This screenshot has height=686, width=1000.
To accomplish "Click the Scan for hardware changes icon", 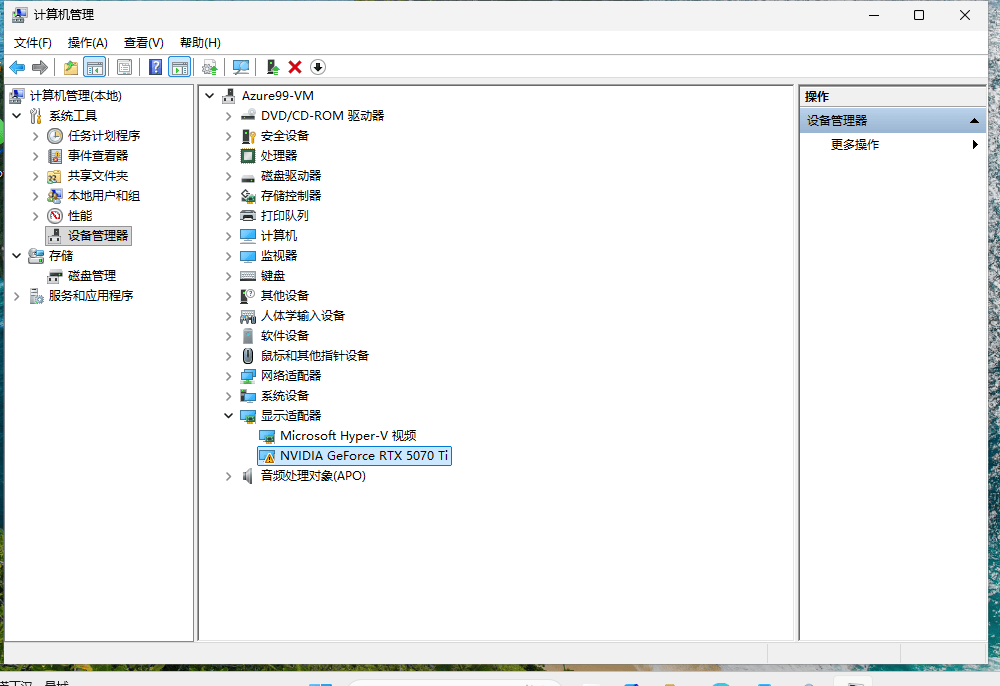I will click(x=241, y=67).
